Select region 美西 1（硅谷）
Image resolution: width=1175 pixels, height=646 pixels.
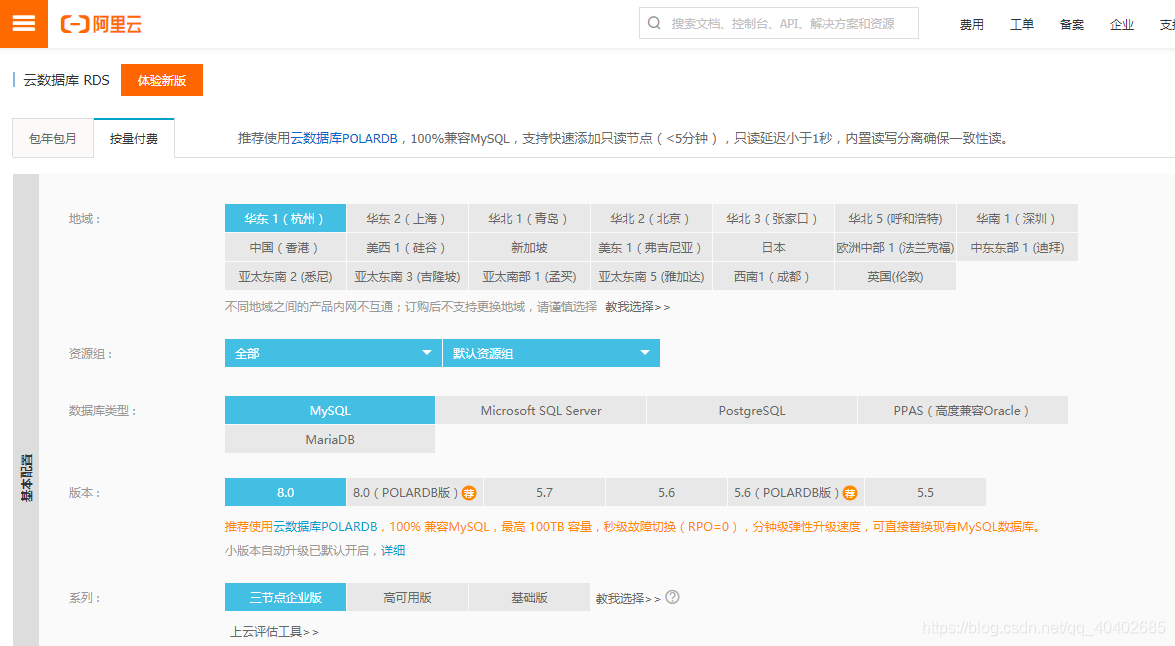coord(407,247)
